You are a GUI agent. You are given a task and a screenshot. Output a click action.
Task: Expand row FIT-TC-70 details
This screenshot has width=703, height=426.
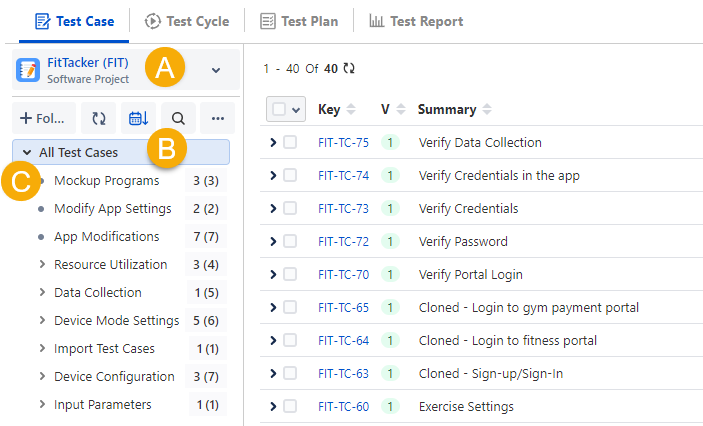tap(273, 274)
